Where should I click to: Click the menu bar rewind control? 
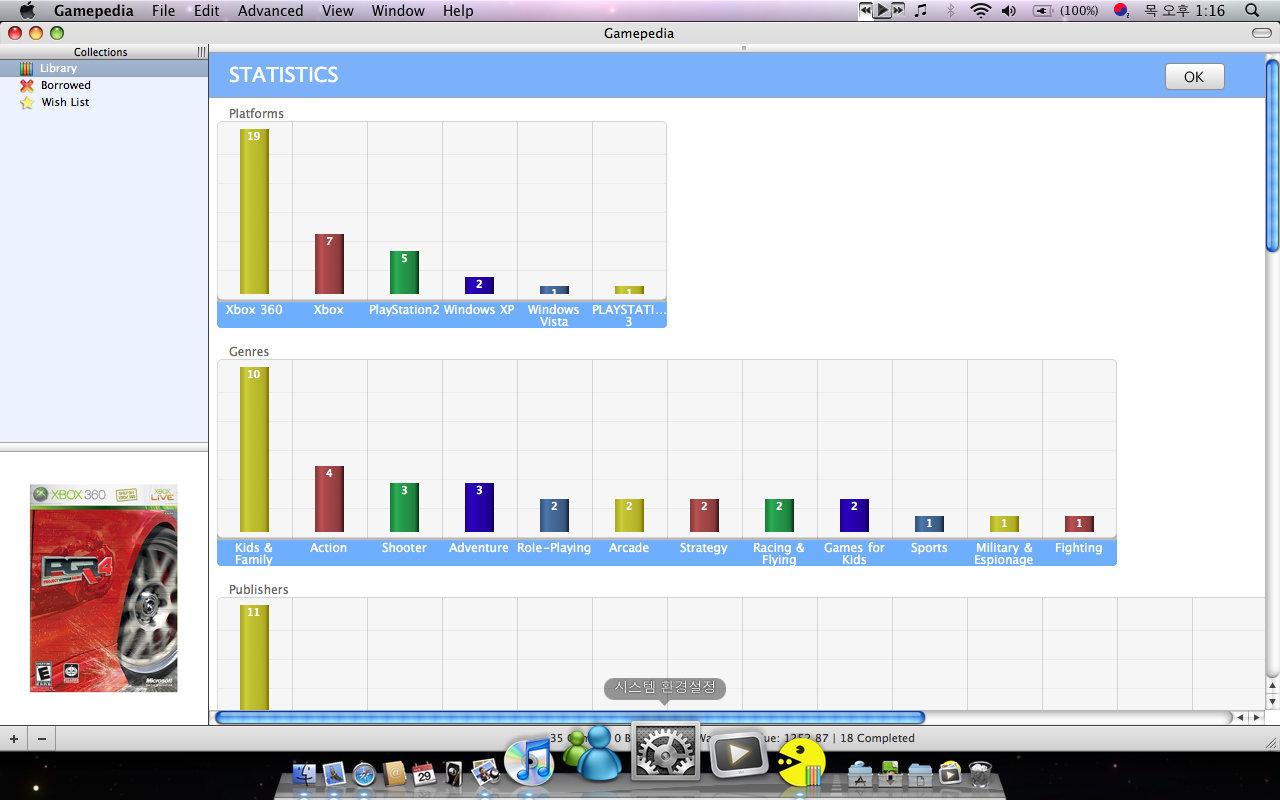pyautogui.click(x=866, y=10)
